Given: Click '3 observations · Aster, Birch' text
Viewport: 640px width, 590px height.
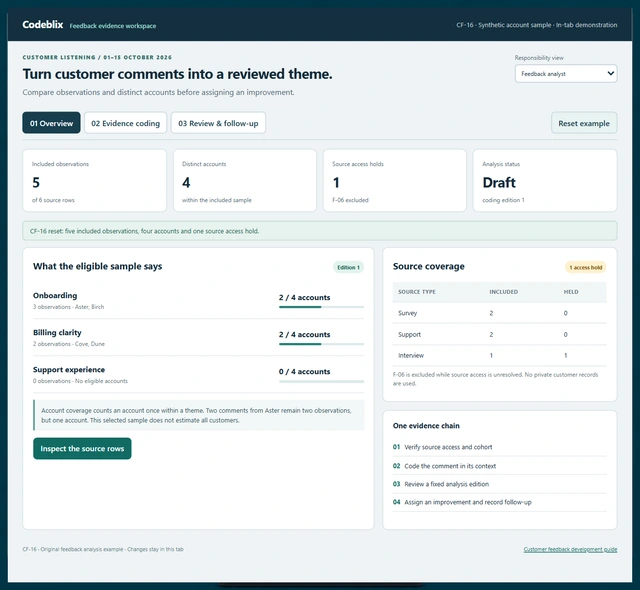Looking at the screenshot, I should [x=69, y=307].
